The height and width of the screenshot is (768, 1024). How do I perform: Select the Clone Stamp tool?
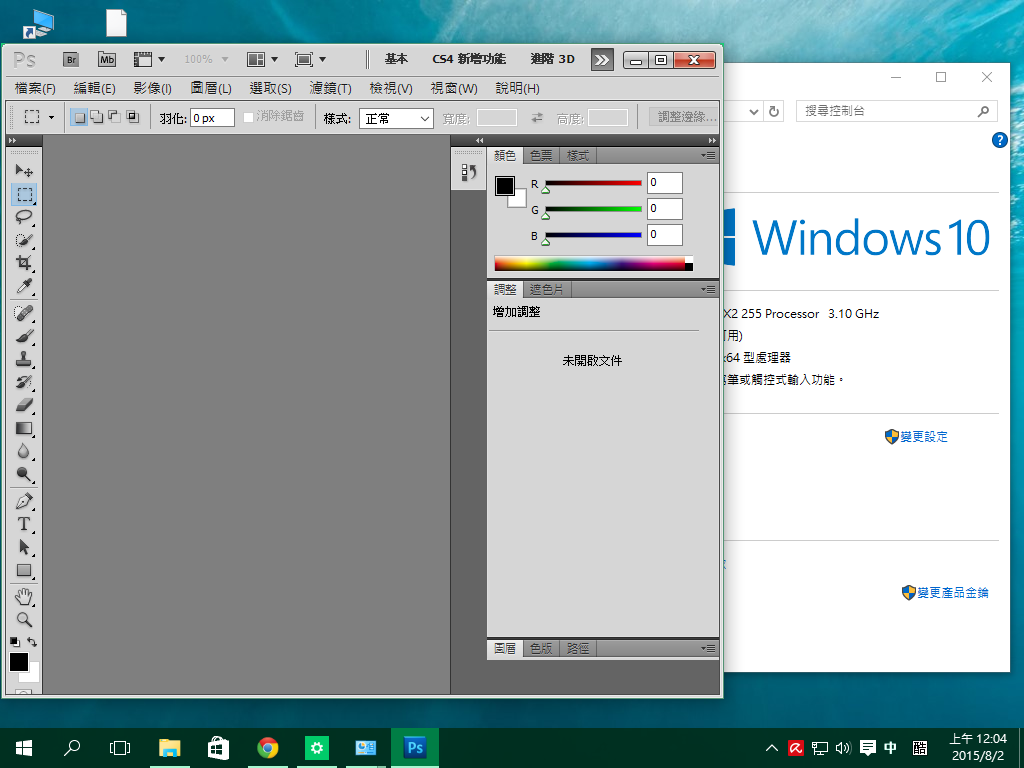[x=24, y=359]
